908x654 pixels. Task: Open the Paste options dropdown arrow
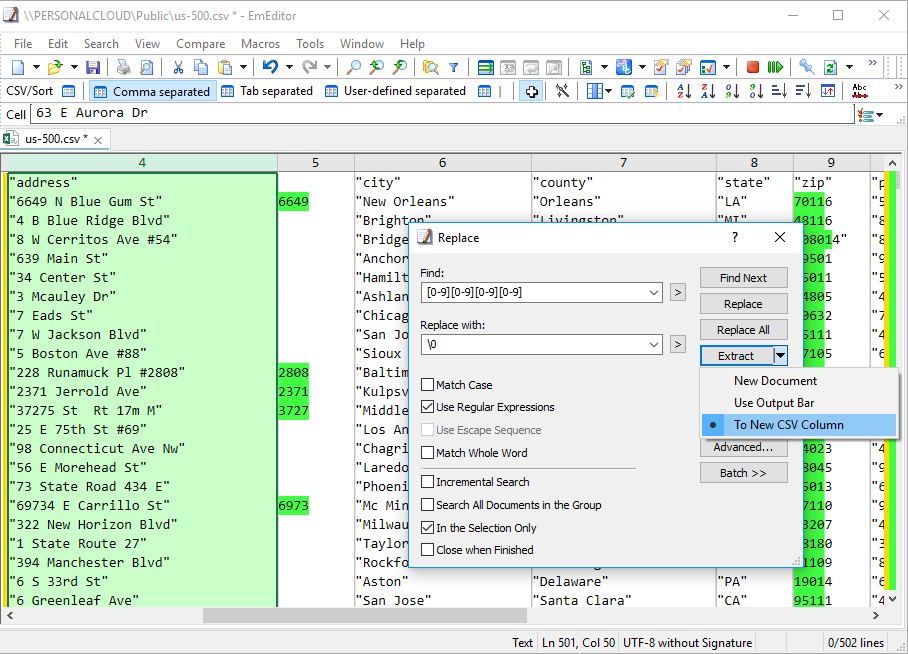point(243,67)
